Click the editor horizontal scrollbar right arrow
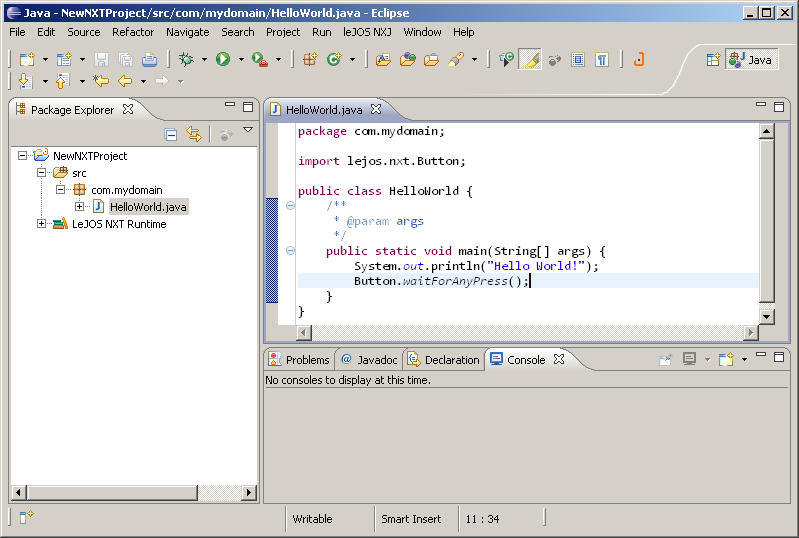Image resolution: width=799 pixels, height=538 pixels. click(750, 333)
